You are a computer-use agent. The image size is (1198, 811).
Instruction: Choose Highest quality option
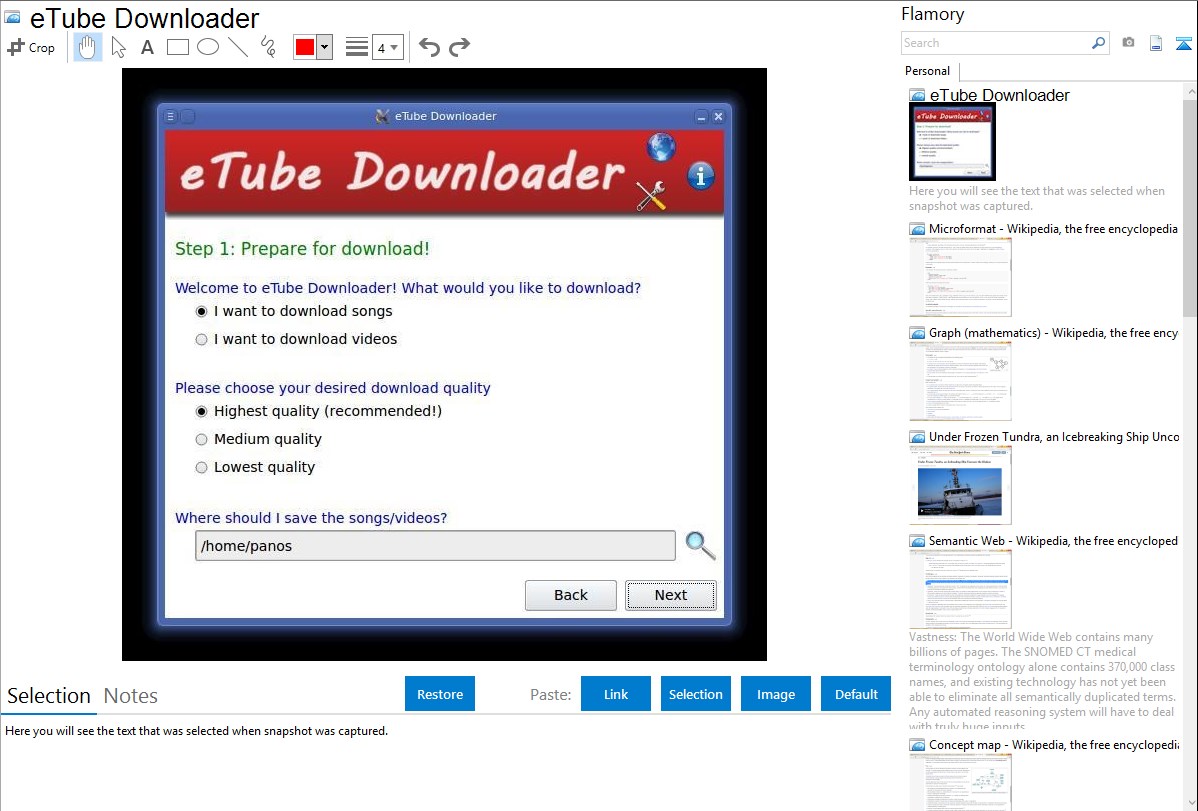tap(319, 411)
